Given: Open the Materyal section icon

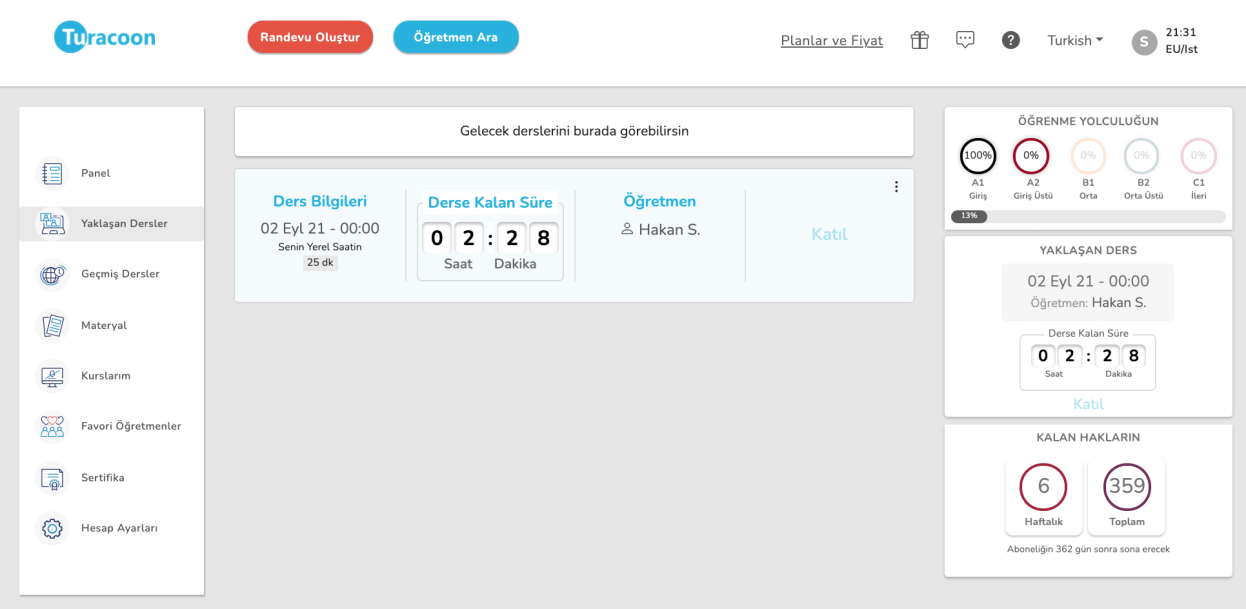Looking at the screenshot, I should point(53,325).
